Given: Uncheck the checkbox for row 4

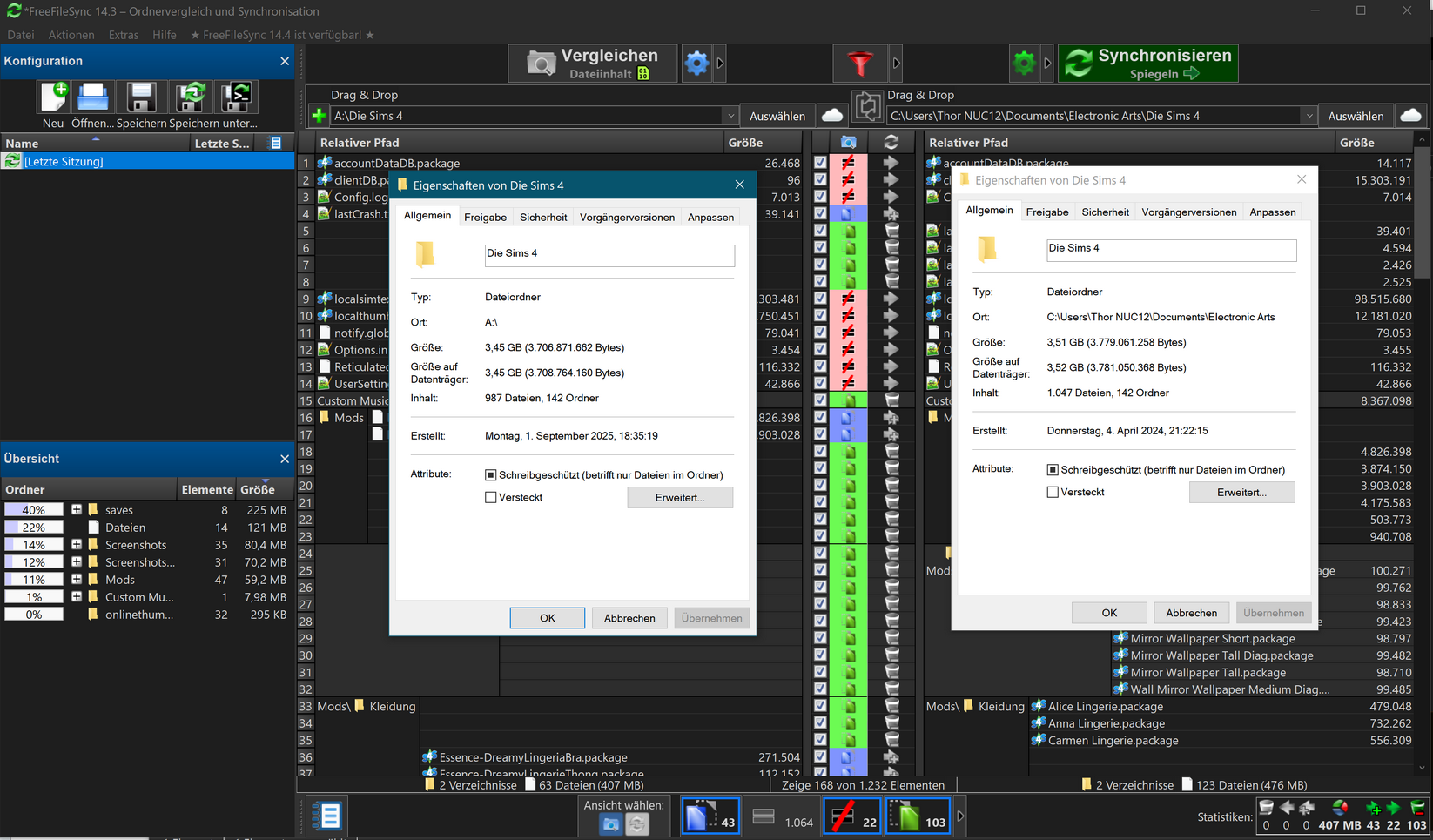Looking at the screenshot, I should pos(820,214).
